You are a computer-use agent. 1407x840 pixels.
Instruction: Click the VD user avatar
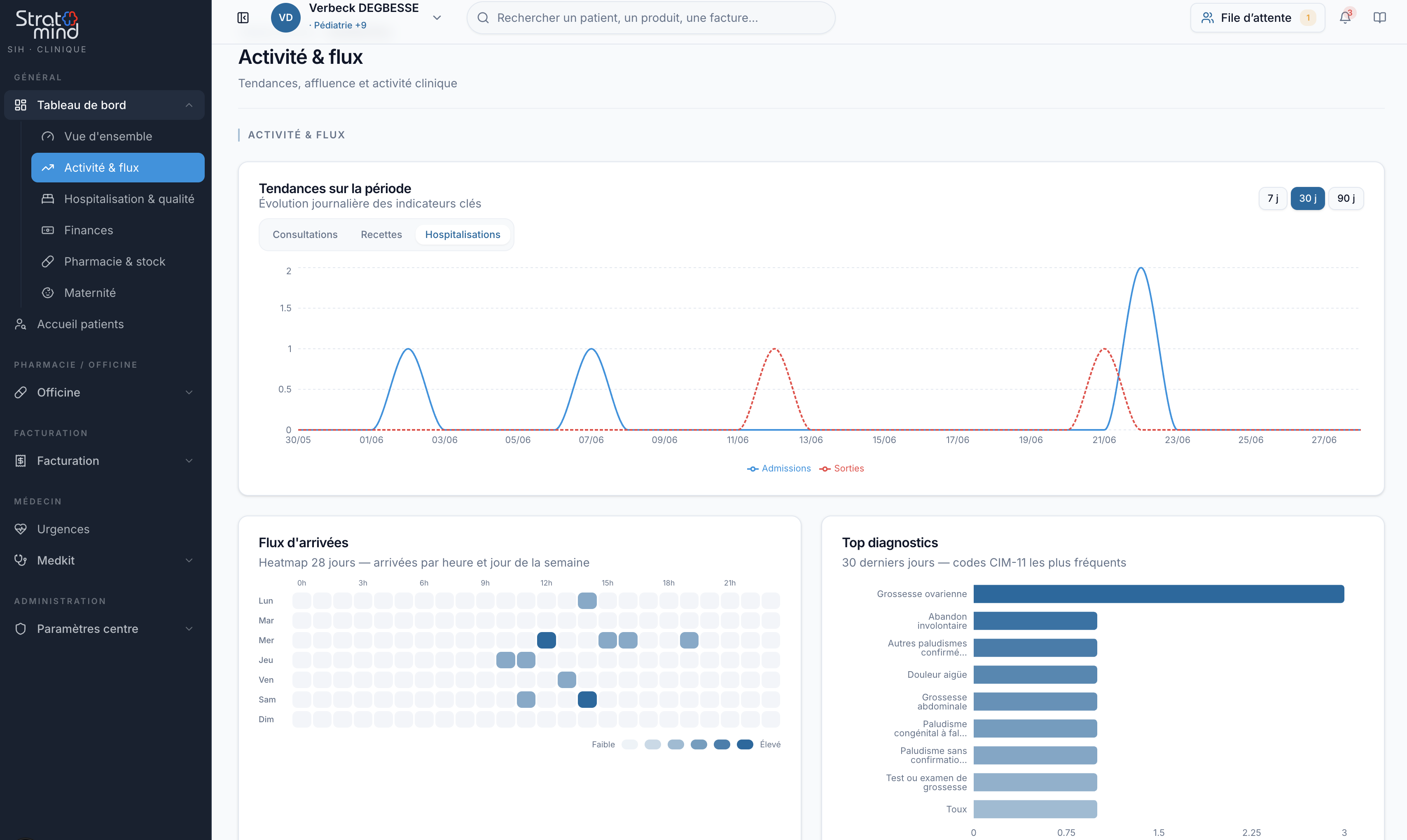pos(286,18)
